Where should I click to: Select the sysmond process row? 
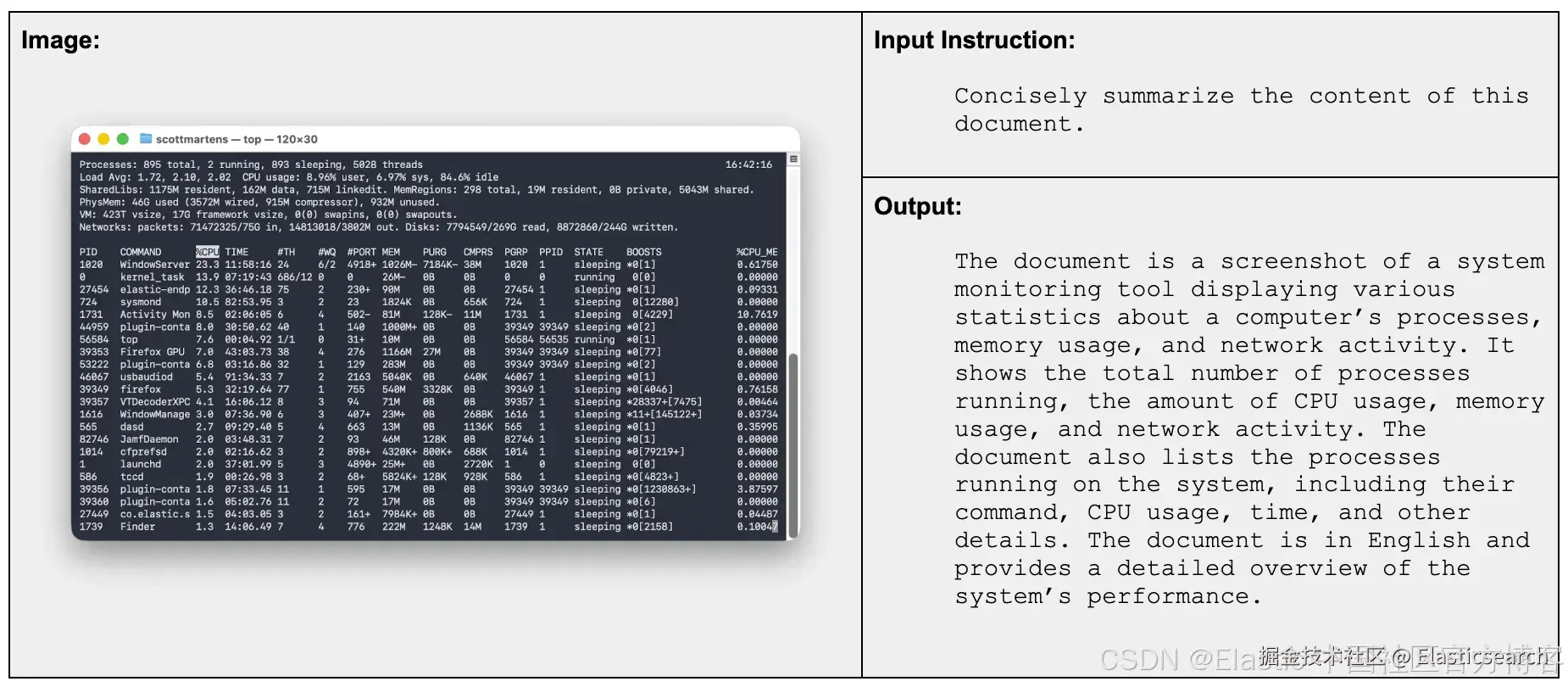[x=429, y=302]
